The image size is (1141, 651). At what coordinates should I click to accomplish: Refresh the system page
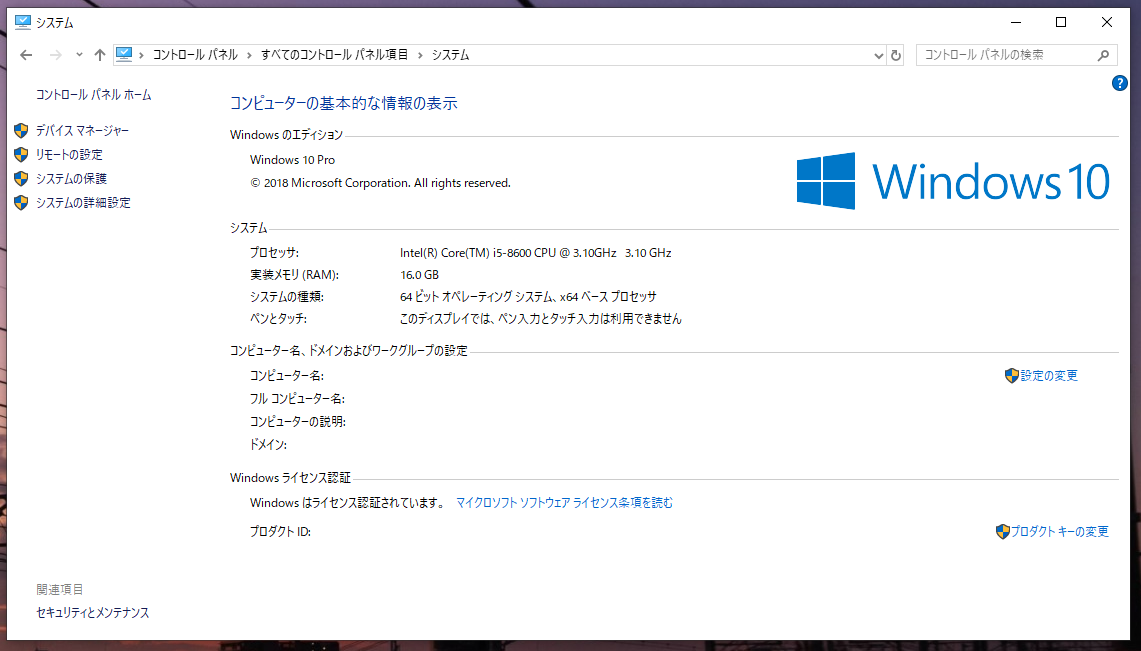(x=896, y=55)
